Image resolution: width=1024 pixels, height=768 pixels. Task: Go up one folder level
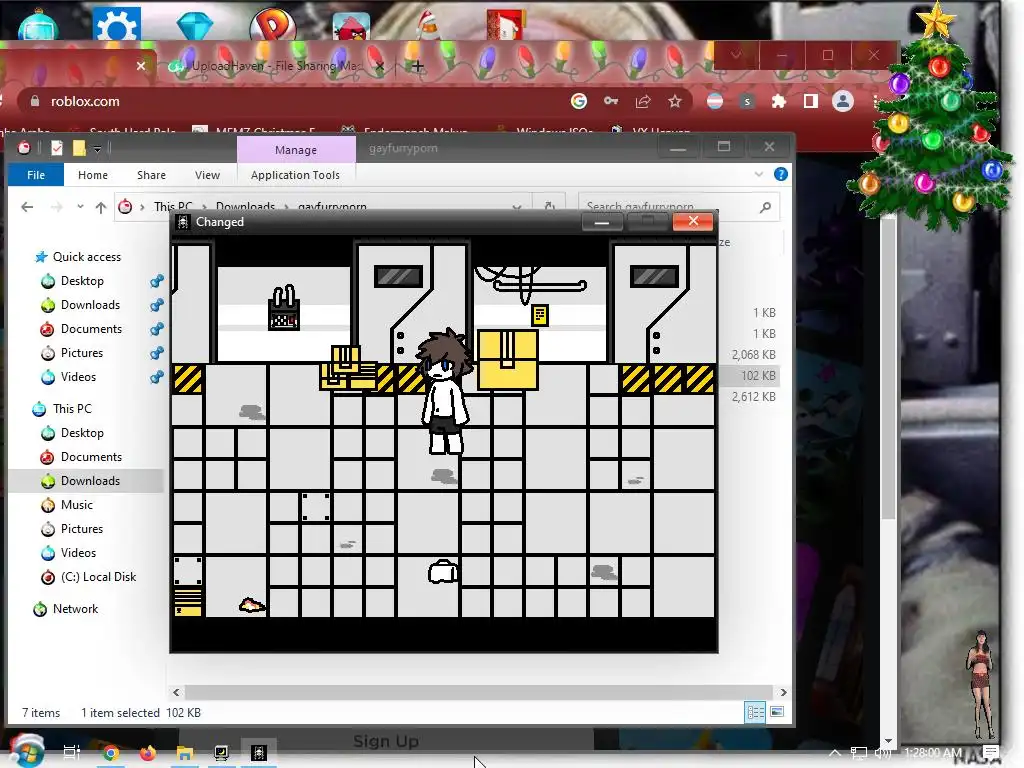point(101,208)
